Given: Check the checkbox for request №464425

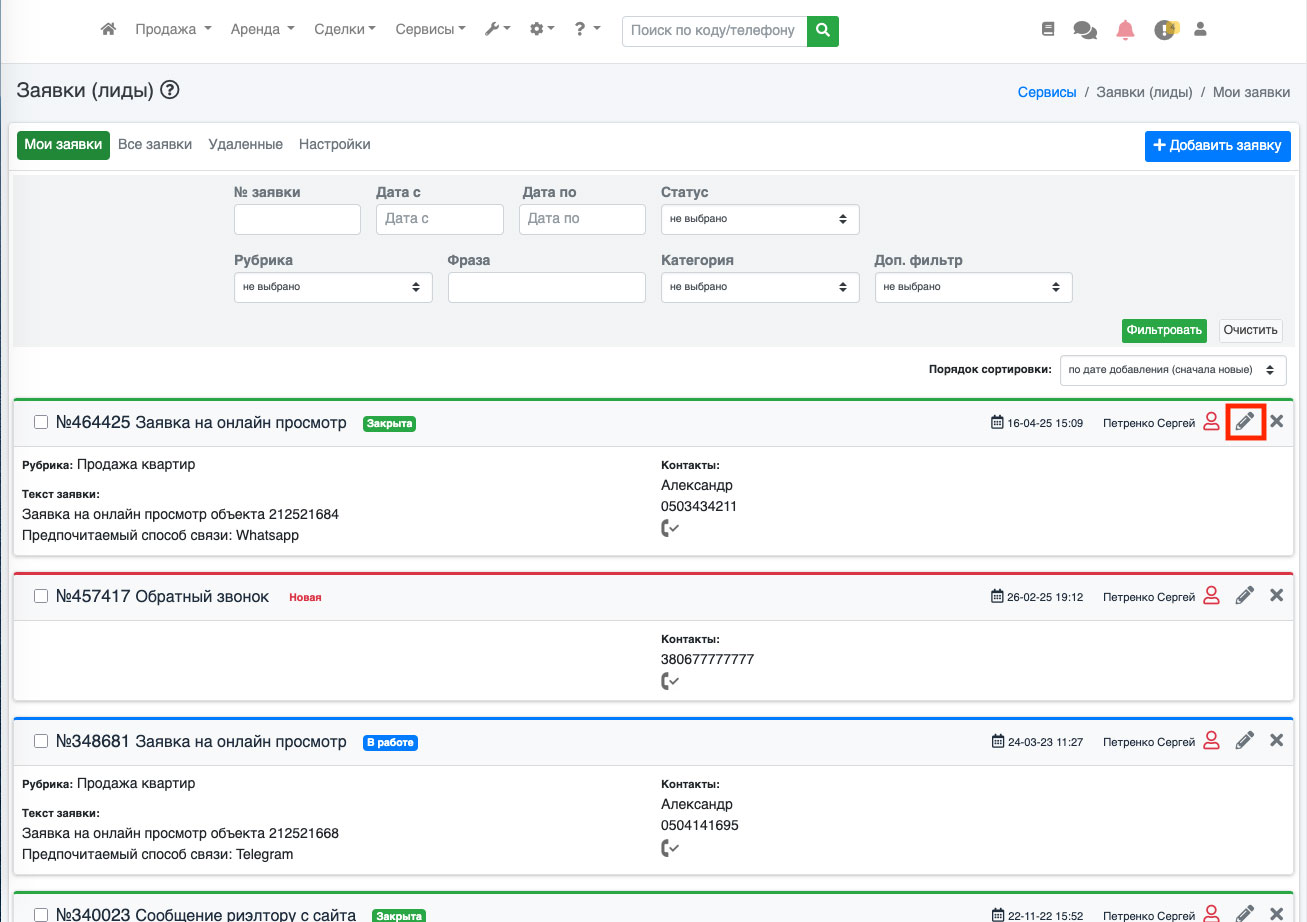Looking at the screenshot, I should (41, 423).
